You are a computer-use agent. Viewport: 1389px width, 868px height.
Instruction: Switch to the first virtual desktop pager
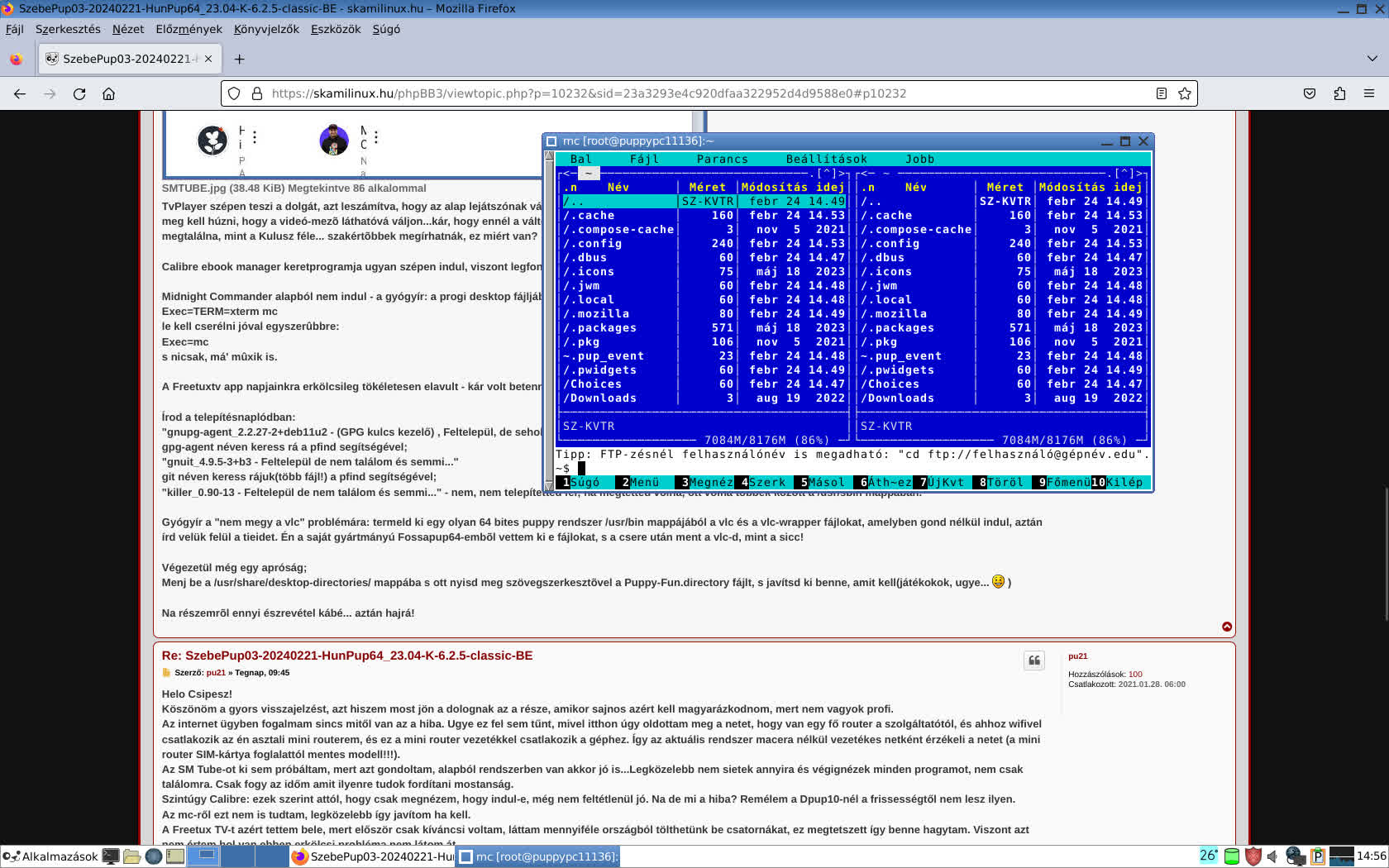click(203, 856)
